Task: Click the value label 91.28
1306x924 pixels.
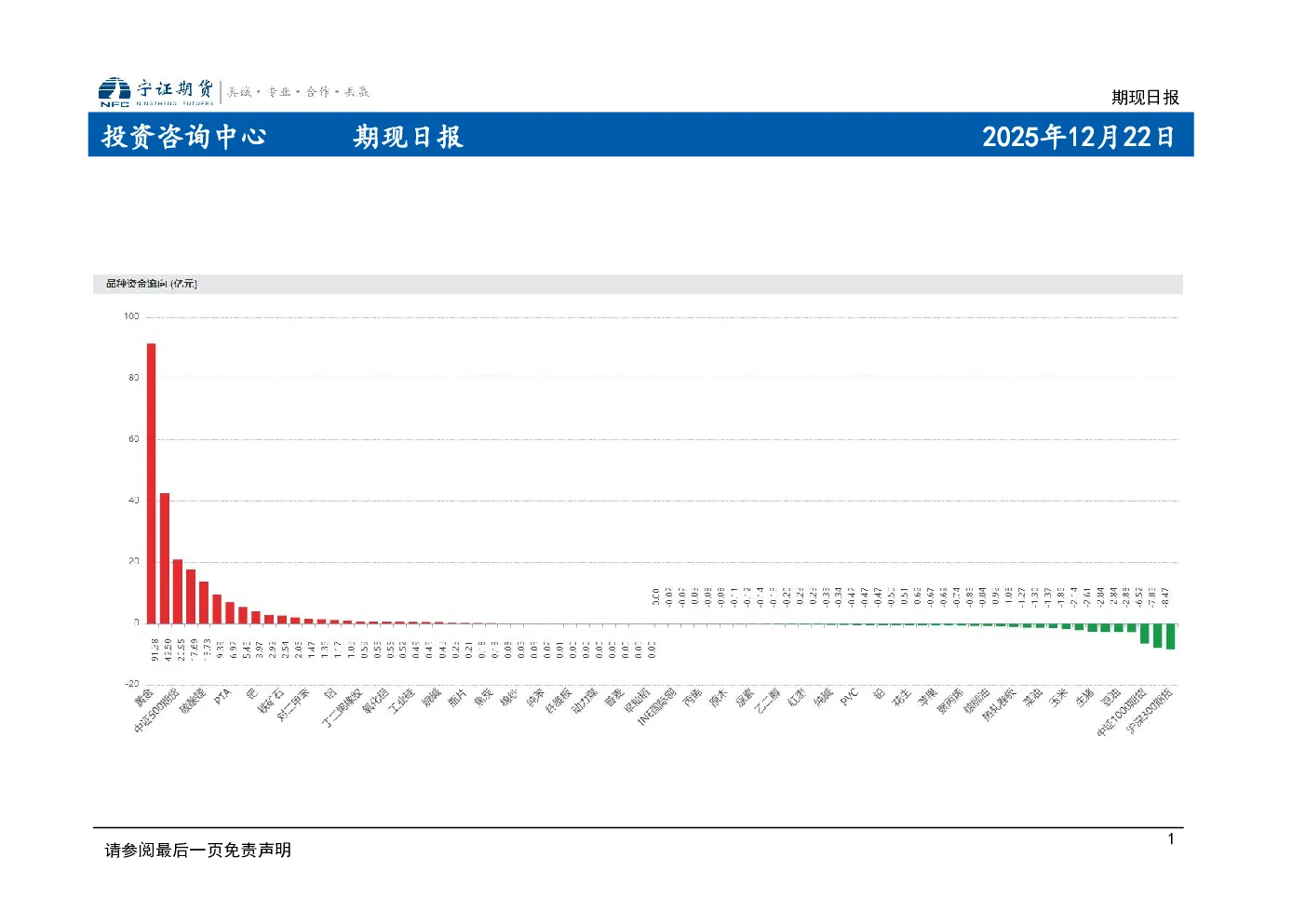Action: coord(154,649)
